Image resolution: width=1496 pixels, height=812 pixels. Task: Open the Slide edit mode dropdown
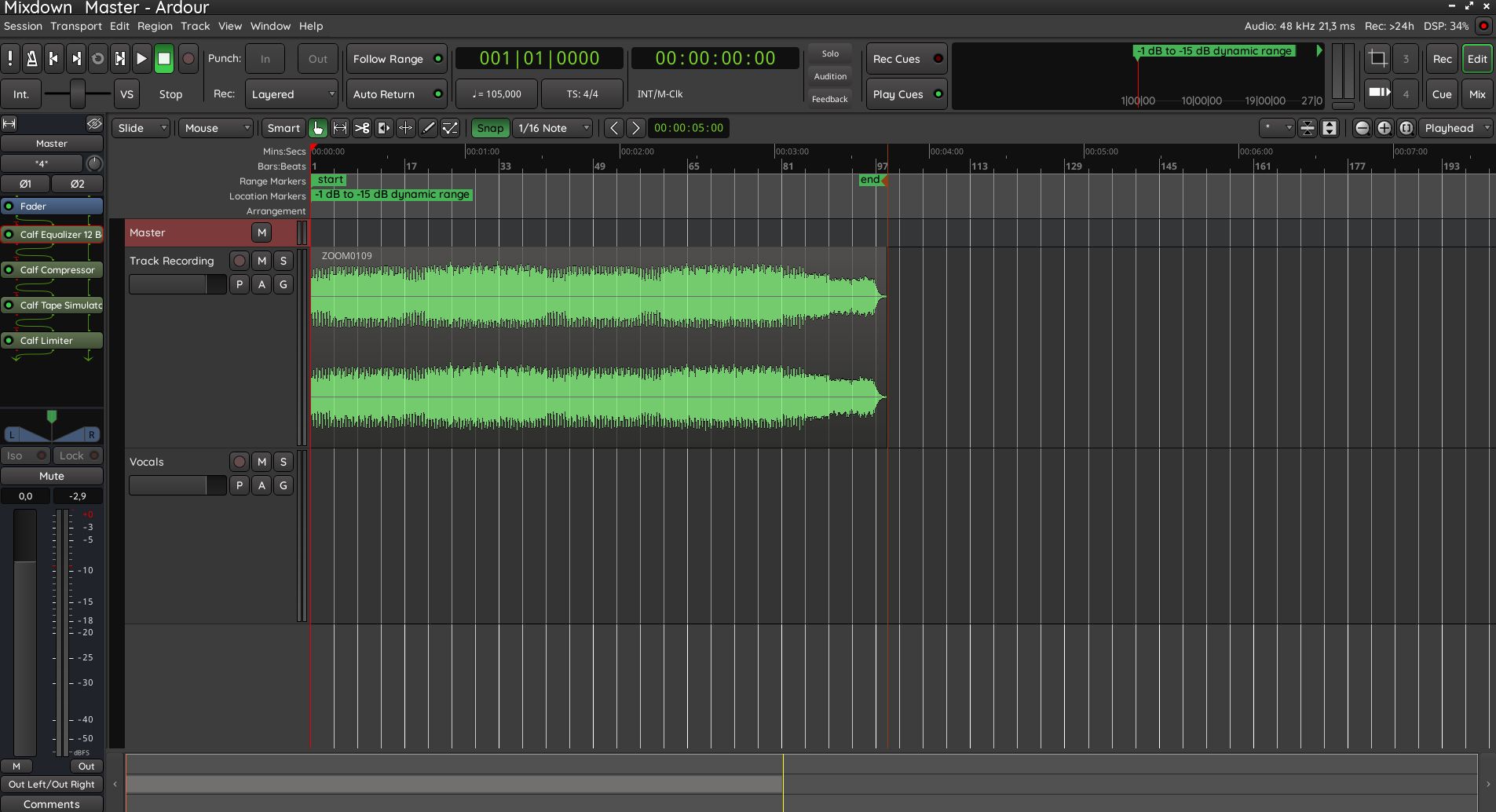141,128
